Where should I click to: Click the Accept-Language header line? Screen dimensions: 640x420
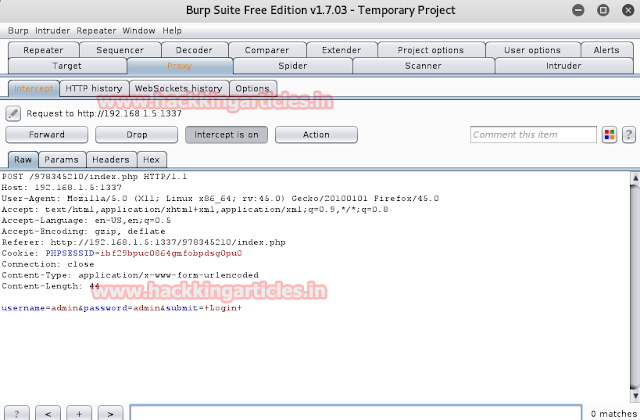[x=86, y=220]
